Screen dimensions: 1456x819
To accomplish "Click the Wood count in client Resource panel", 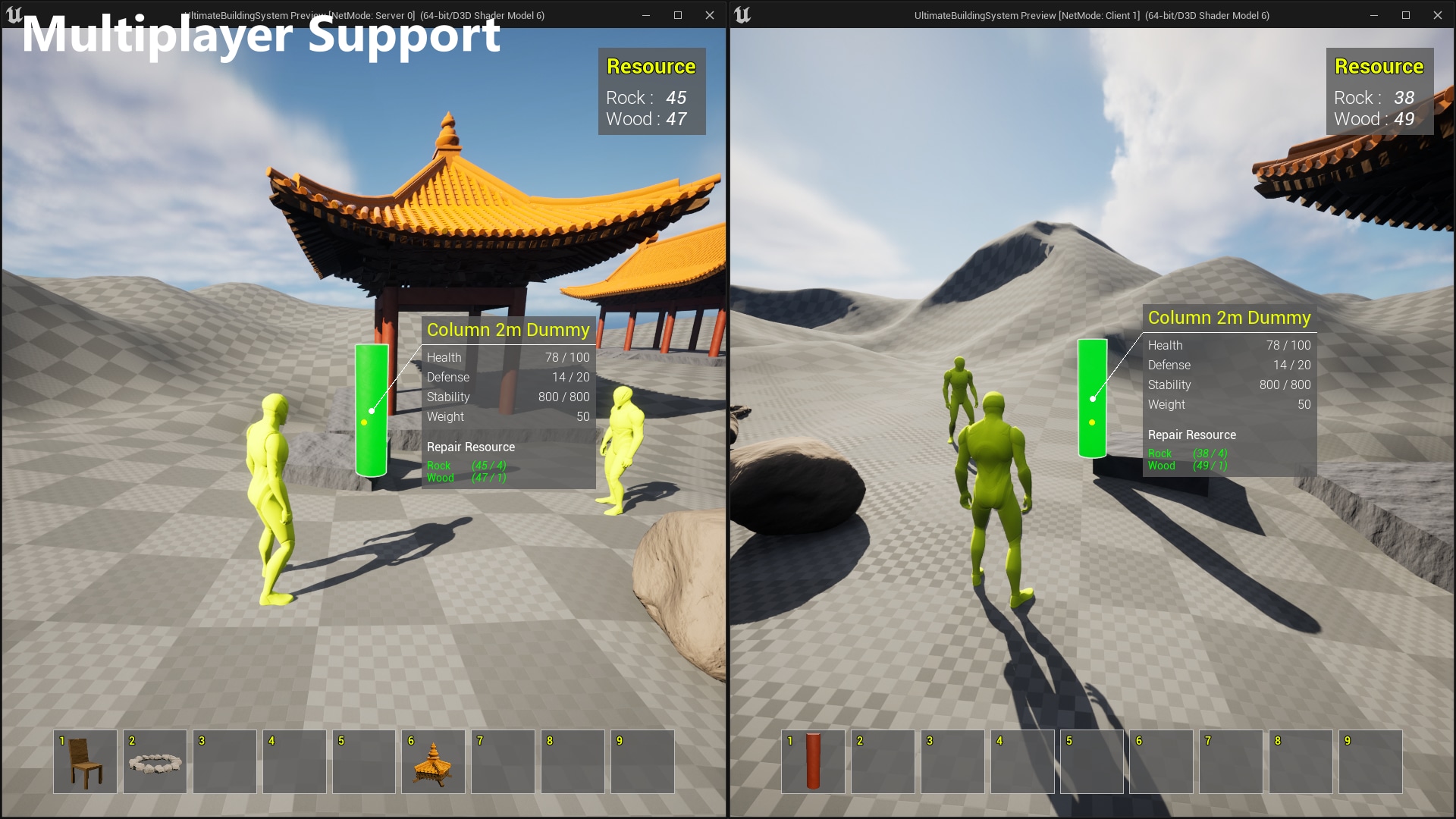I will coord(1404,119).
